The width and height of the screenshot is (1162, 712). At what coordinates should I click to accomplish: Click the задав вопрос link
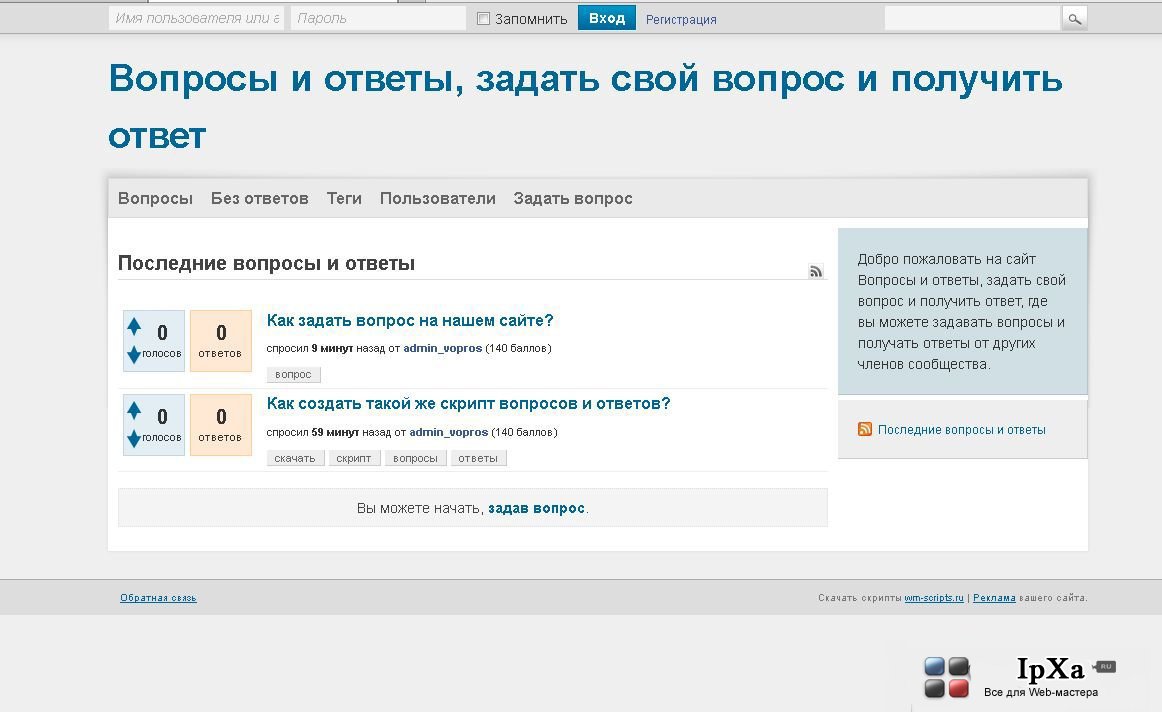537,508
